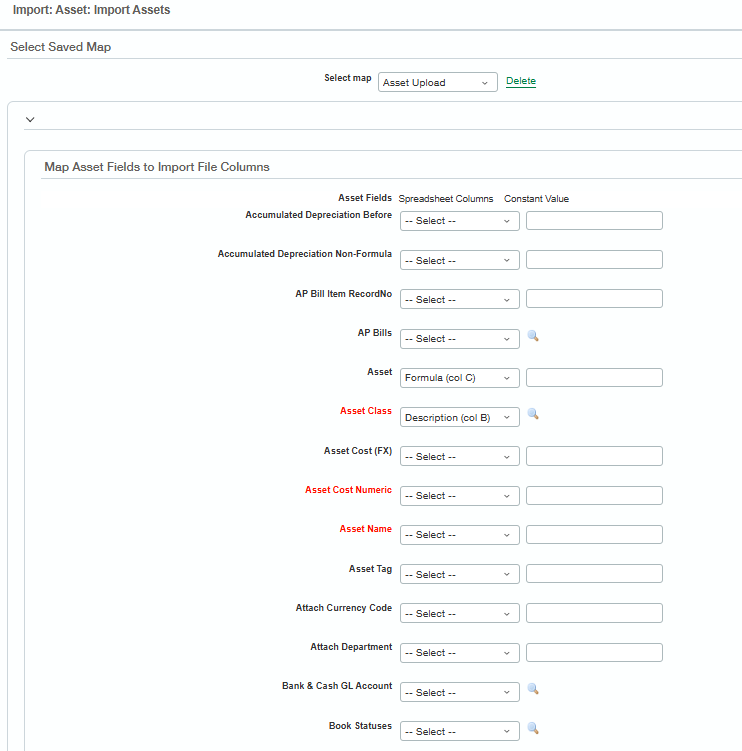Open Asset dropdown showing Formula (col C)
Screen dimensions: 742x751
(459, 378)
